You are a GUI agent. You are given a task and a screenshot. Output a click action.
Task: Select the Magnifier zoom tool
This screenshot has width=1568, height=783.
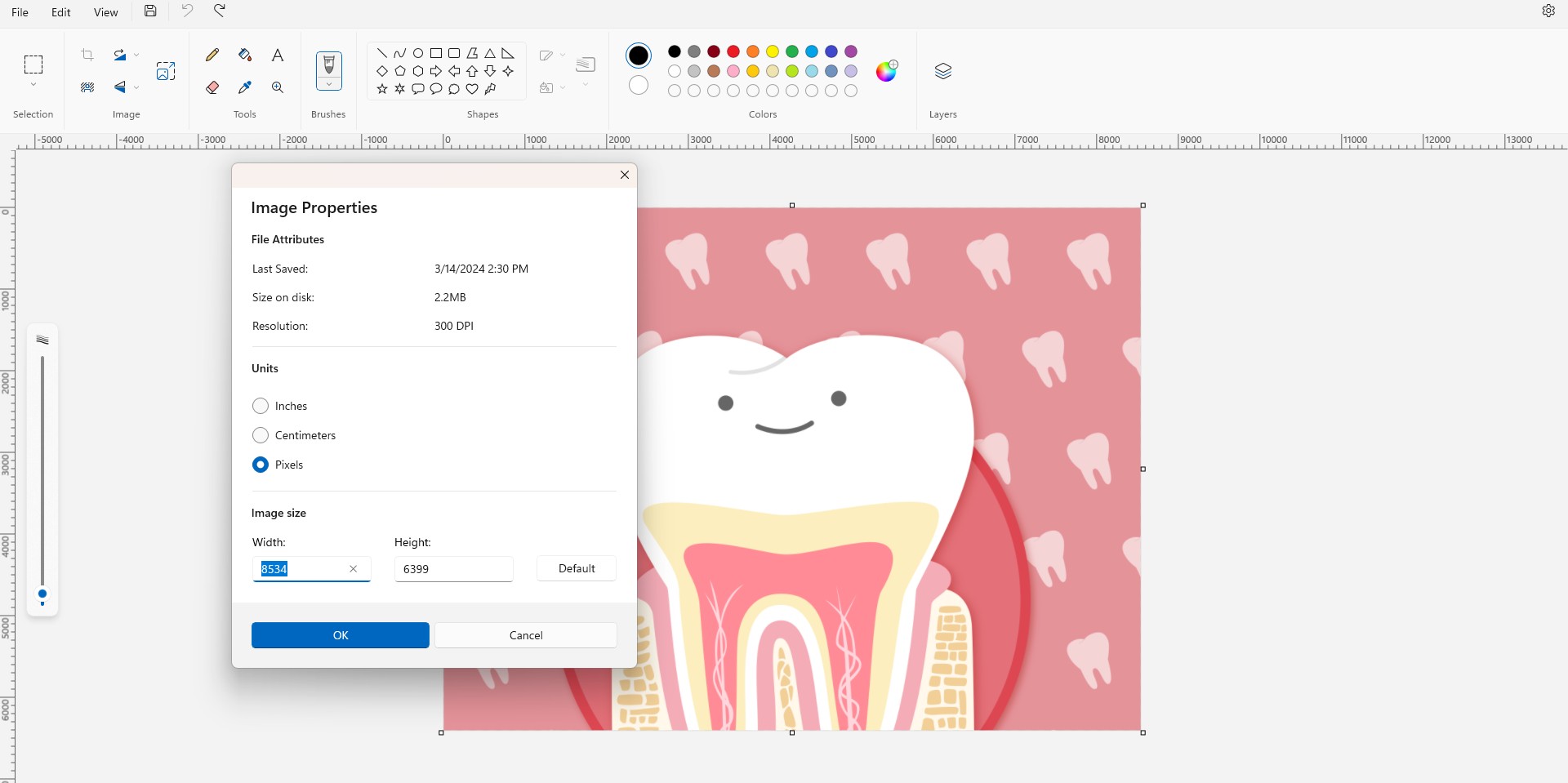278,87
